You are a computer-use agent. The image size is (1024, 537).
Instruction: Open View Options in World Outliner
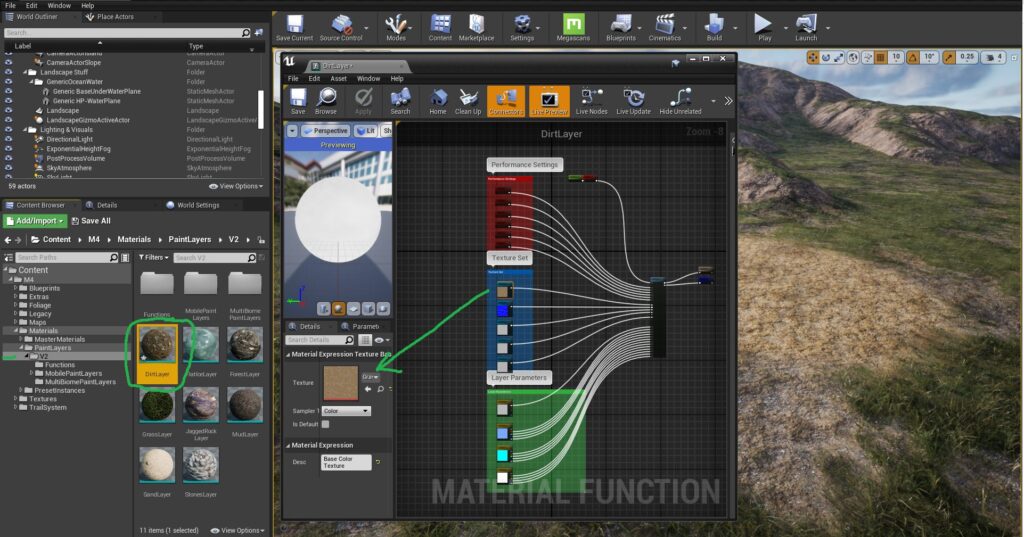point(236,186)
